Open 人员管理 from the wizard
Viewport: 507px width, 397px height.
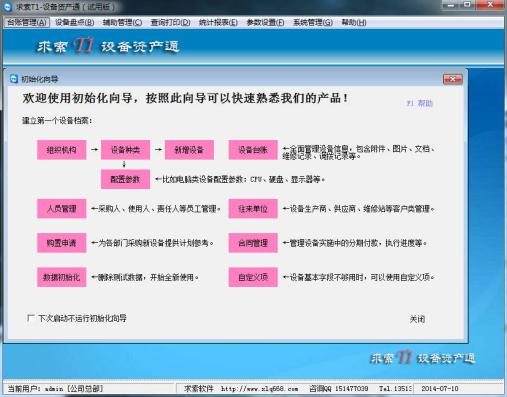(x=62, y=209)
